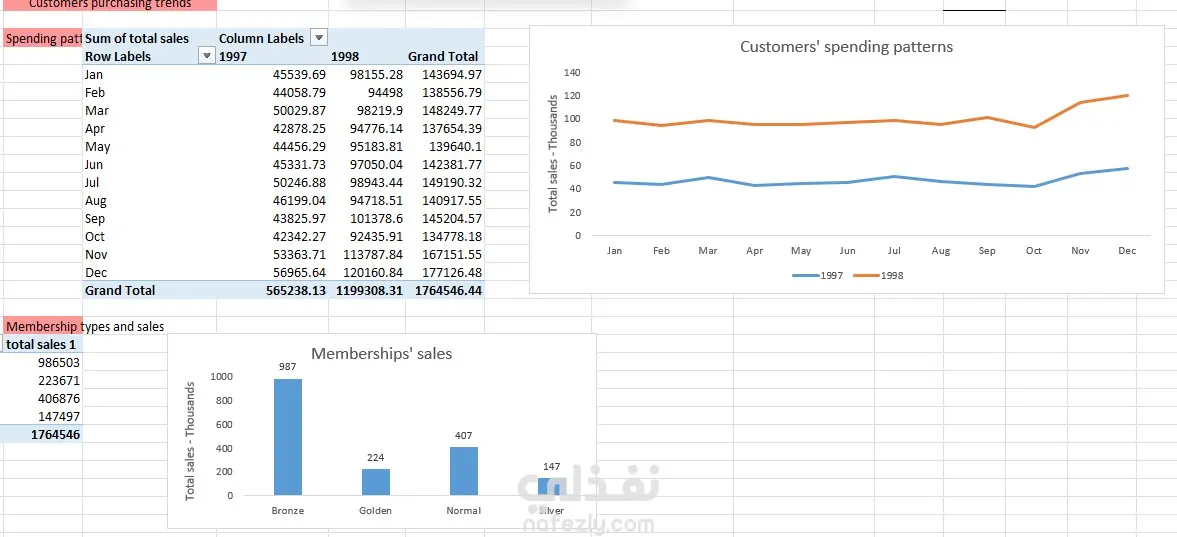The image size is (1177, 537).
Task: Open the Column Labels filter dropdown
Action: pos(319,38)
